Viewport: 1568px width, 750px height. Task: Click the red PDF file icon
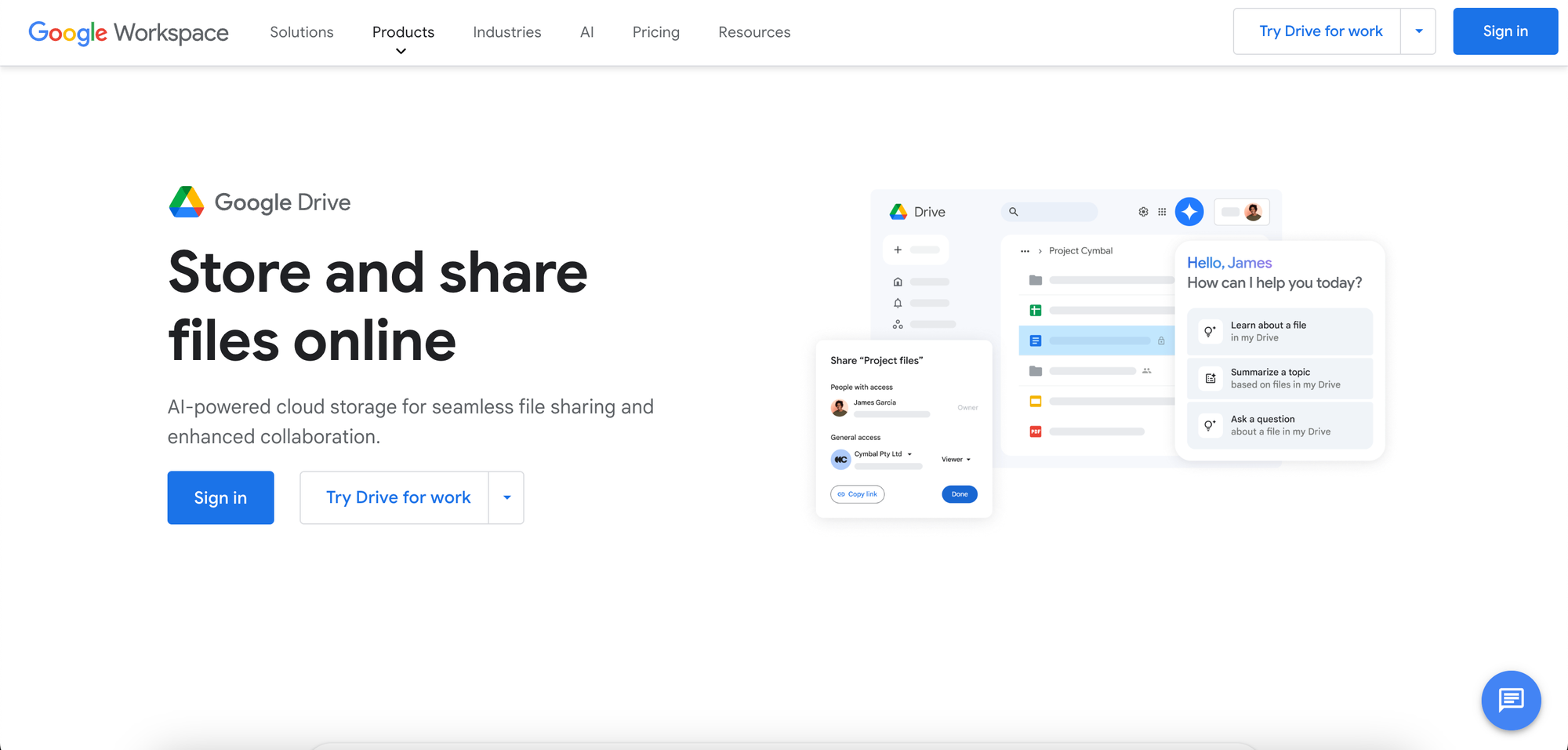point(1035,431)
